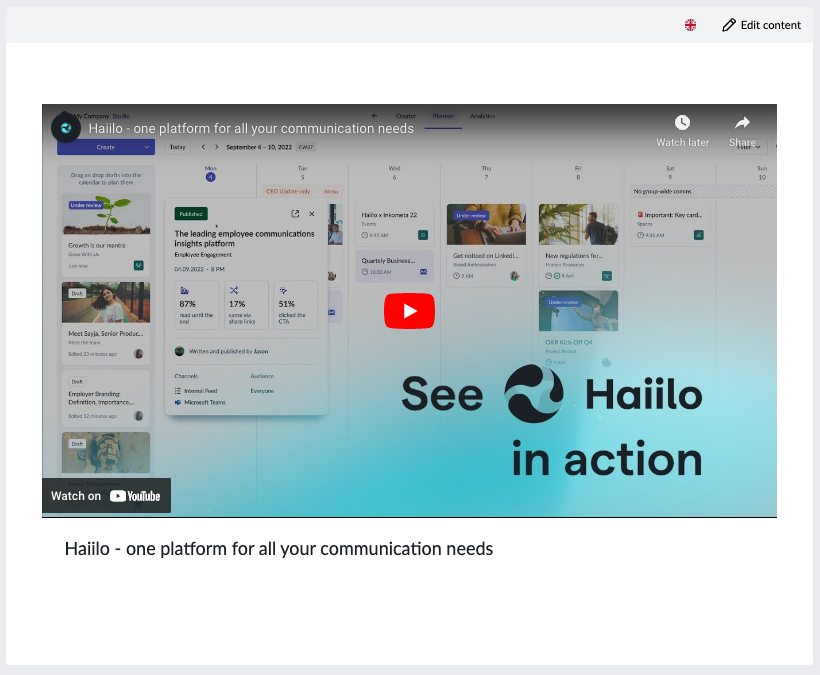Click the Edit content pencil button
The image size is (820, 675).
pos(762,25)
